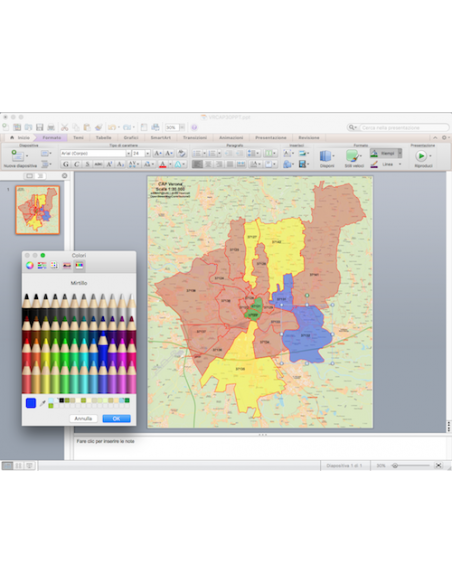
Task: Click the purple Help question mark icon
Action: coord(194,127)
